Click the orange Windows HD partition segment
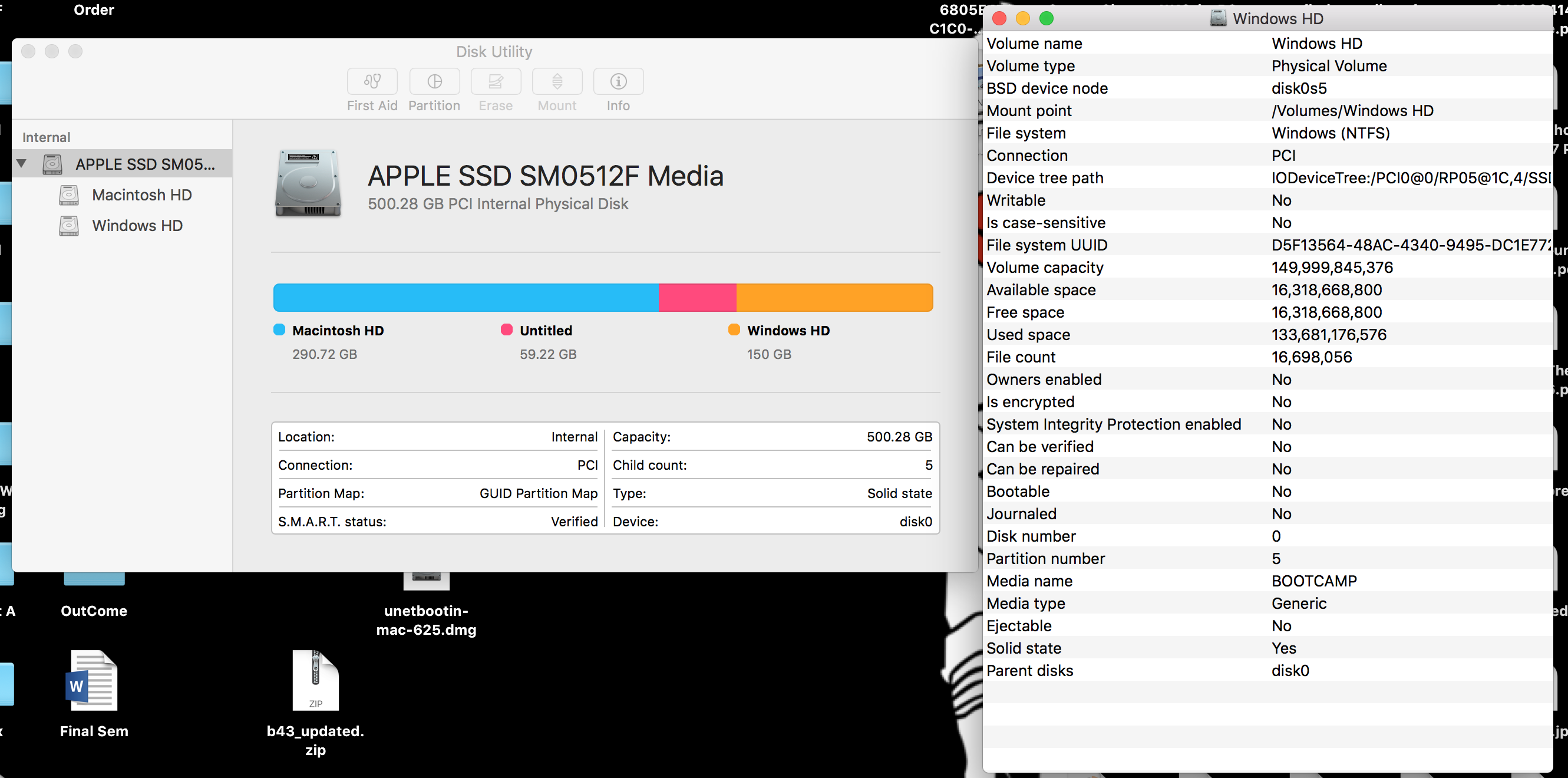Image resolution: width=1568 pixels, height=778 pixels. [x=834, y=298]
